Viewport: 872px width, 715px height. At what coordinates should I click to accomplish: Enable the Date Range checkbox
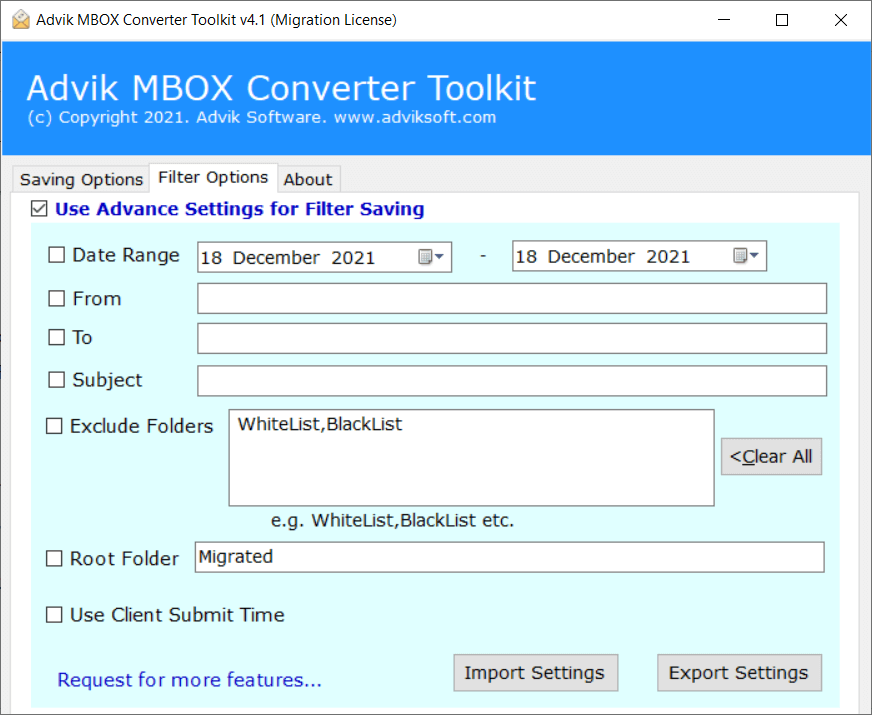point(56,255)
